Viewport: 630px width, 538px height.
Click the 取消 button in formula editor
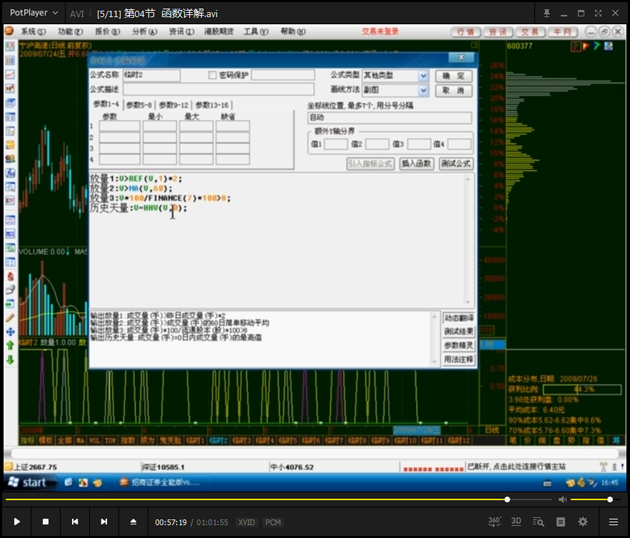pyautogui.click(x=453, y=91)
